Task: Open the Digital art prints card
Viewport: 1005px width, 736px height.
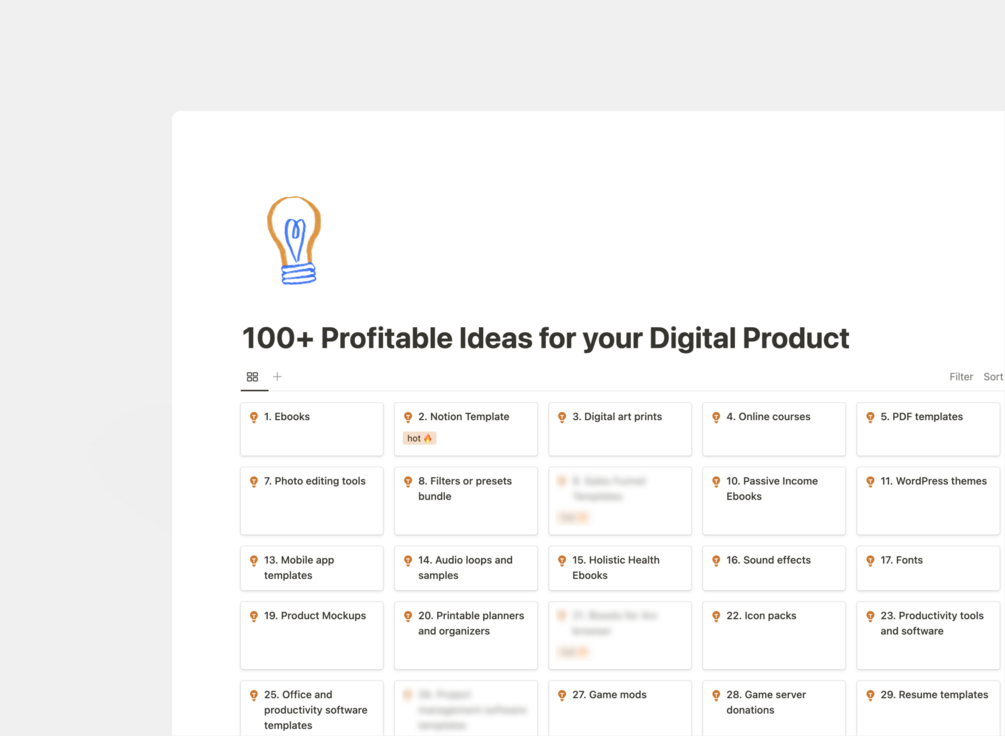Action: point(620,428)
